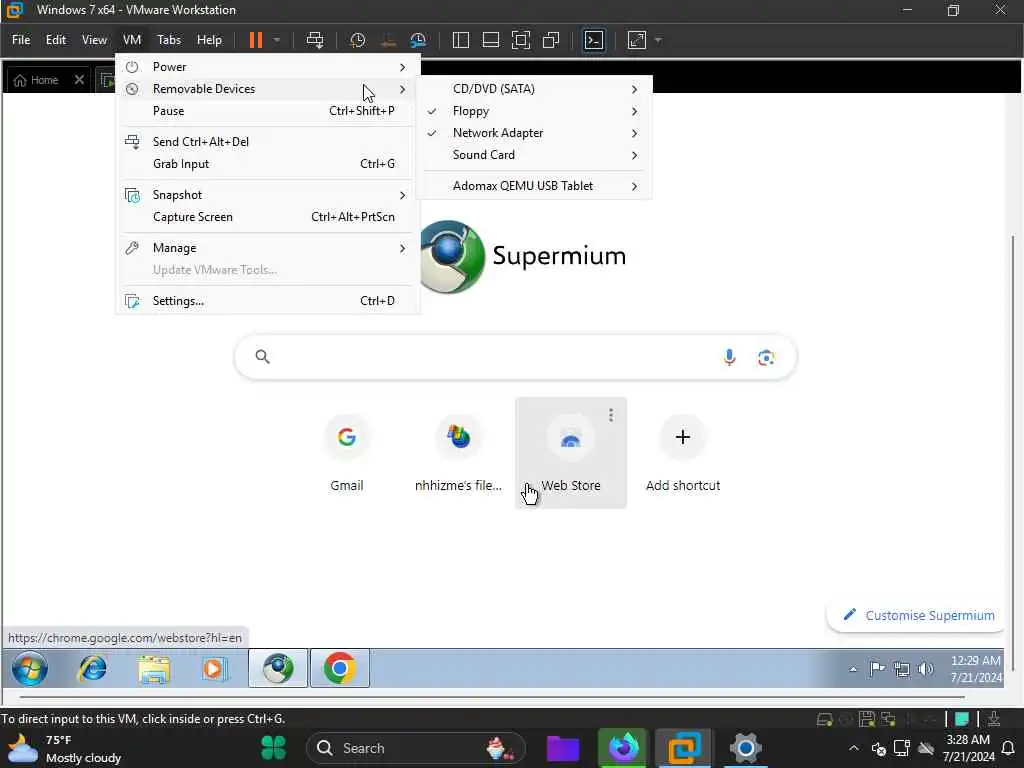Screen dimensions: 1024x768
Task: Open the host Widgets weather button
Action: pos(63,748)
